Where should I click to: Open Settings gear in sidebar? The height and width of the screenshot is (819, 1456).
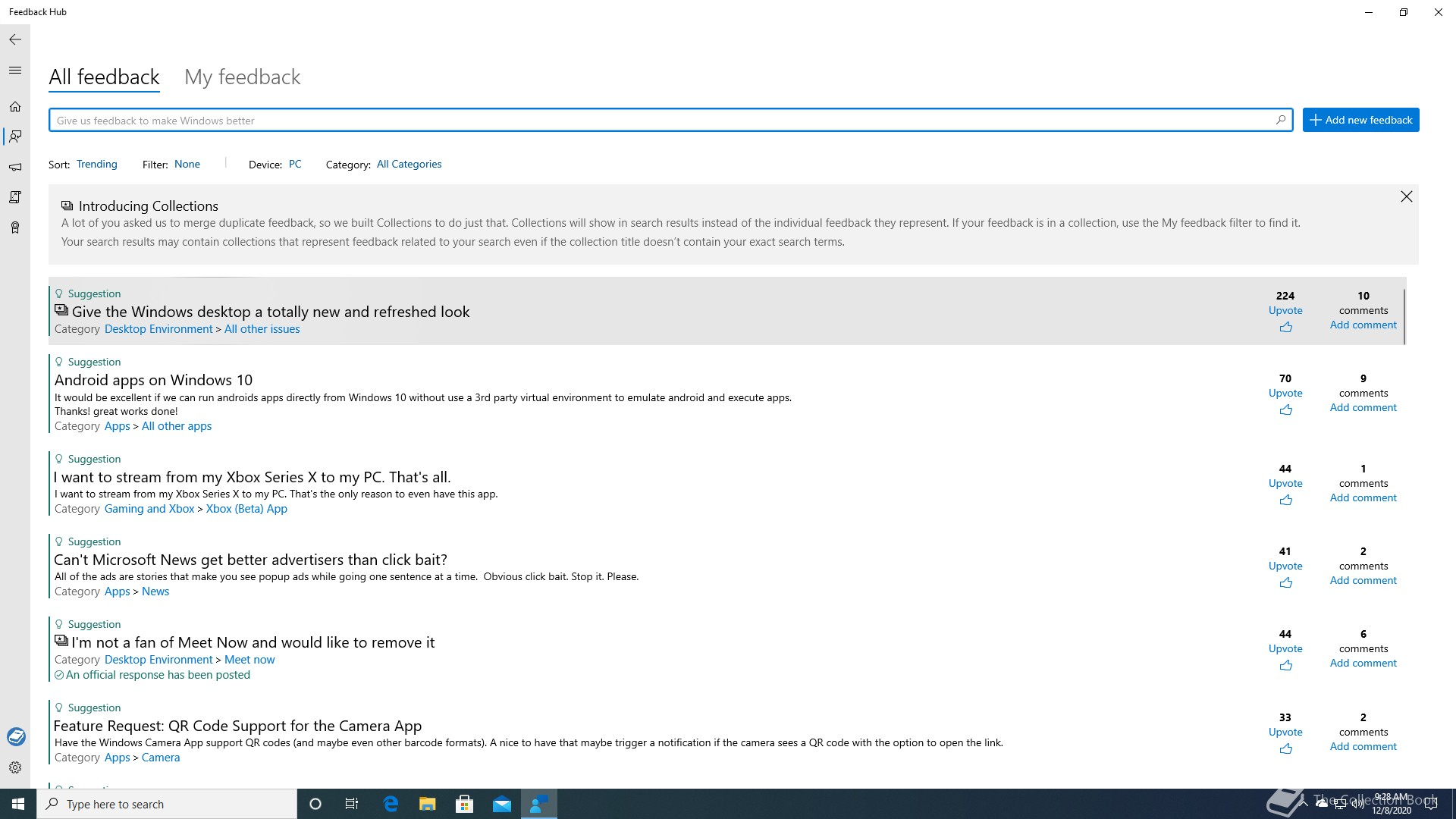[x=15, y=767]
